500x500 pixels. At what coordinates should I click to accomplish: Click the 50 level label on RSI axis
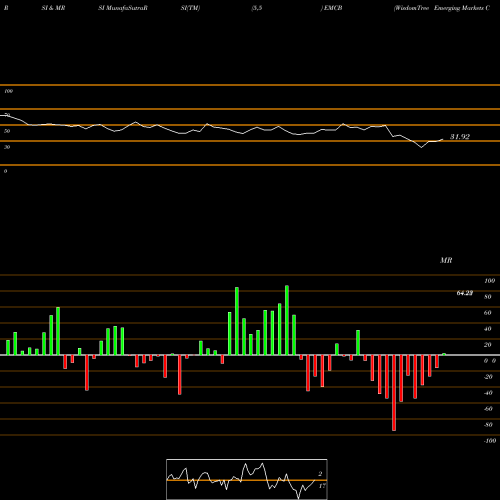point(7,131)
